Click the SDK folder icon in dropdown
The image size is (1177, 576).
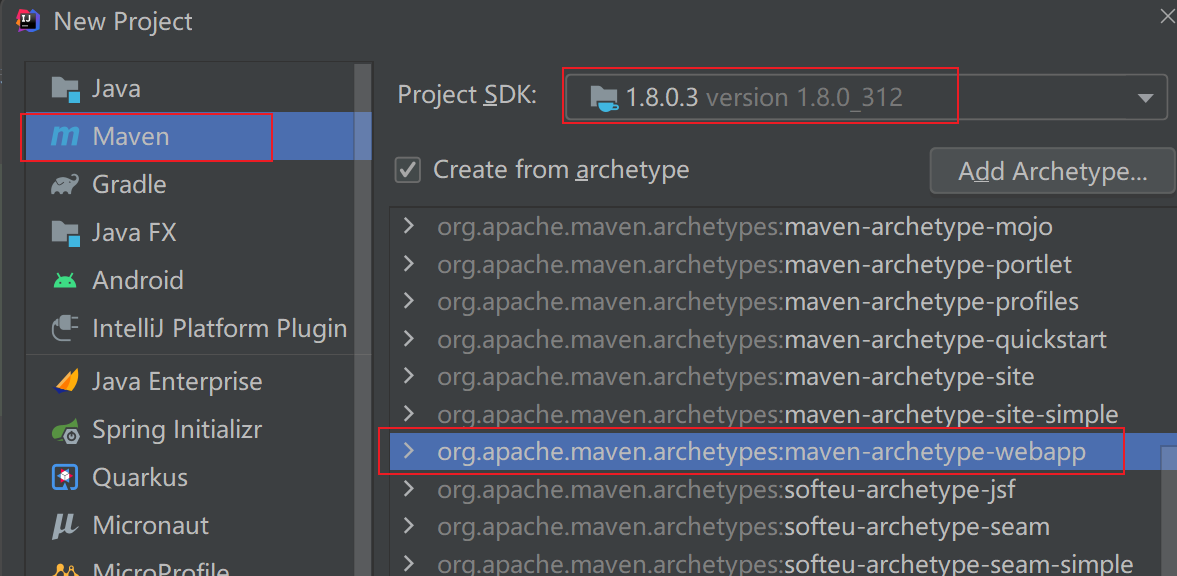(604, 98)
